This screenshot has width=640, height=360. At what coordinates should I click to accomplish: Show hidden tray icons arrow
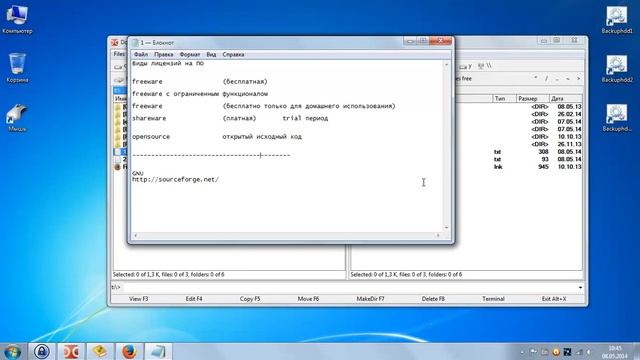pyautogui.click(x=522, y=352)
